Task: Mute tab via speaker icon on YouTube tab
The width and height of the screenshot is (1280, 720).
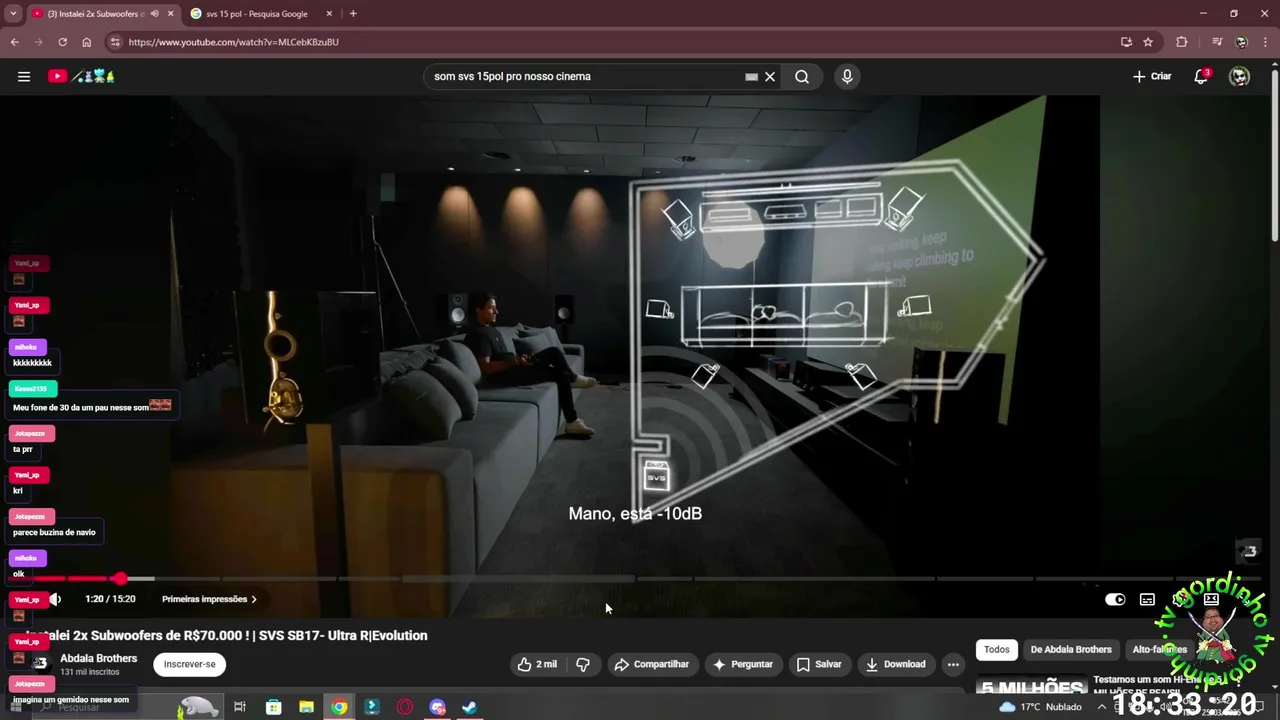Action: click(154, 14)
